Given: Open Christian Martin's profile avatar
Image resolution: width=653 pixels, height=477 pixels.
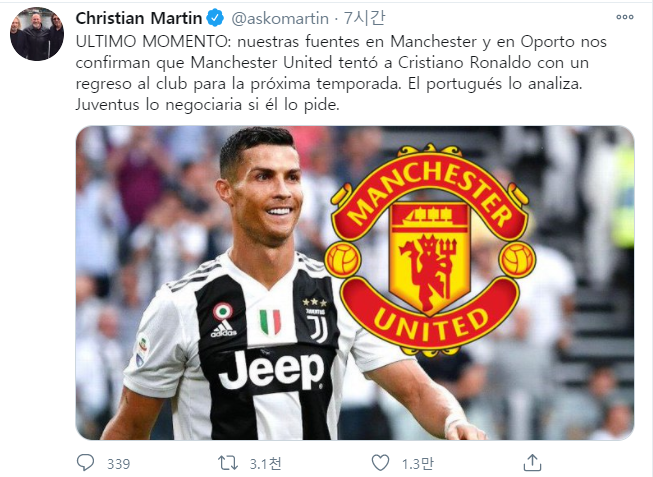Looking at the screenshot, I should pyautogui.click(x=37, y=34).
